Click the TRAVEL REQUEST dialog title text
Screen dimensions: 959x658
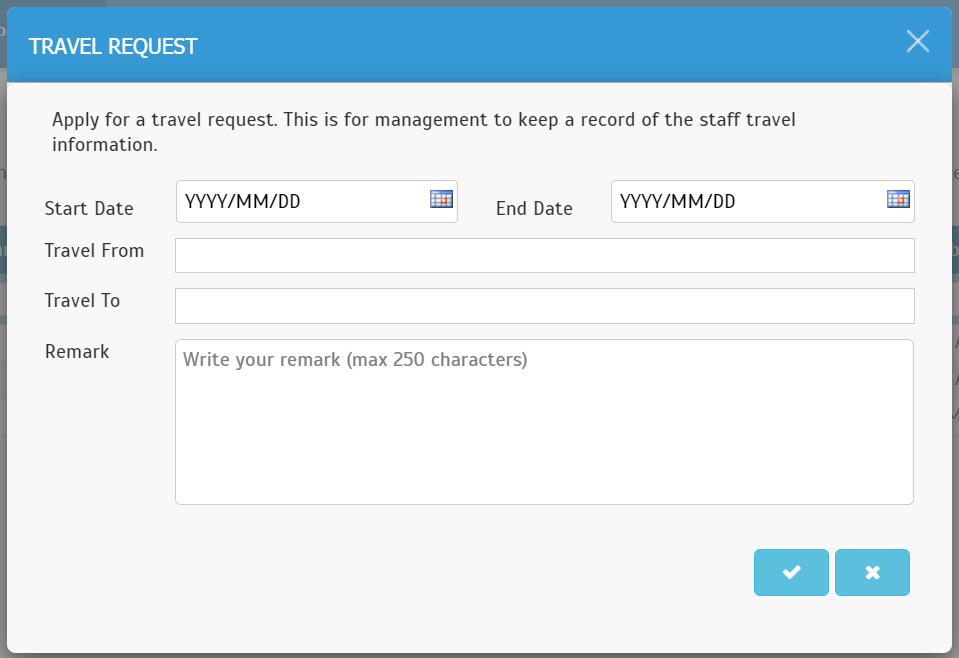(113, 46)
